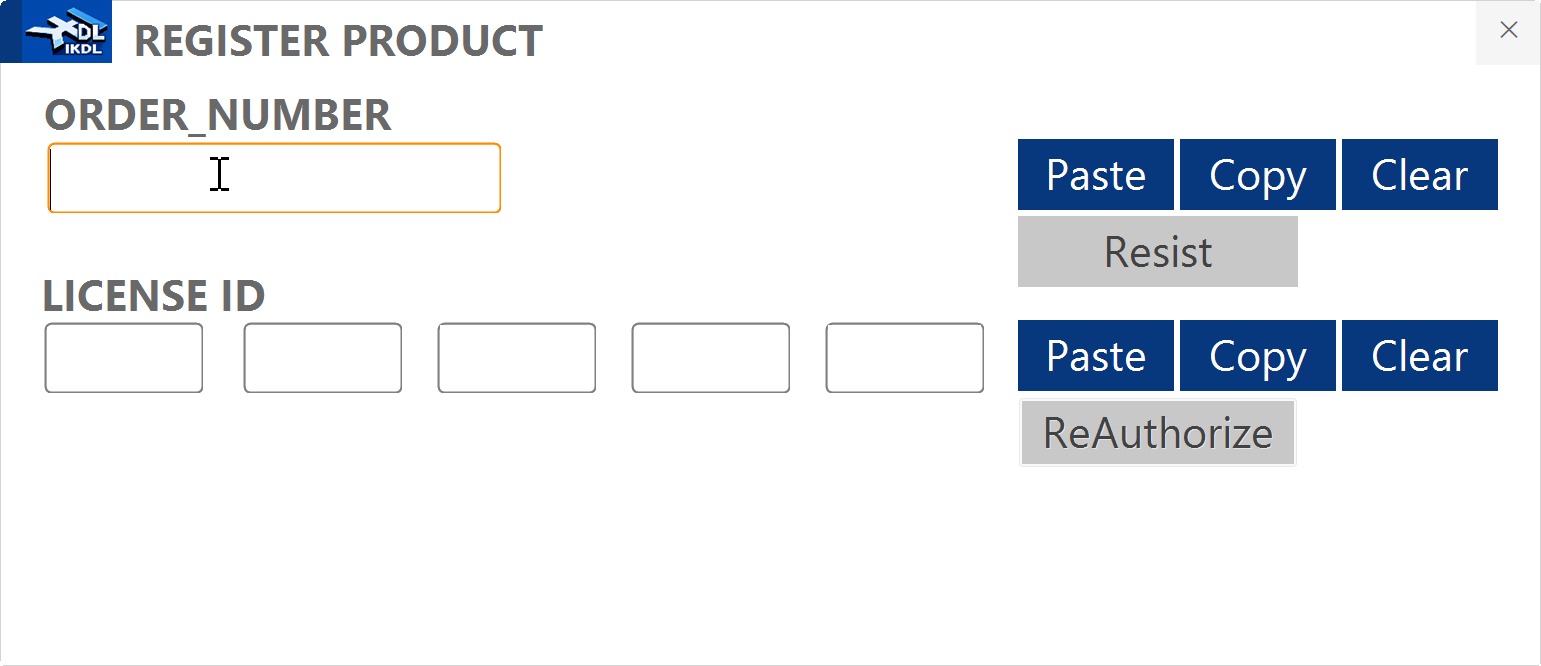Clear the order number field
The width and height of the screenshot is (1541, 666).
pyautogui.click(x=1419, y=175)
